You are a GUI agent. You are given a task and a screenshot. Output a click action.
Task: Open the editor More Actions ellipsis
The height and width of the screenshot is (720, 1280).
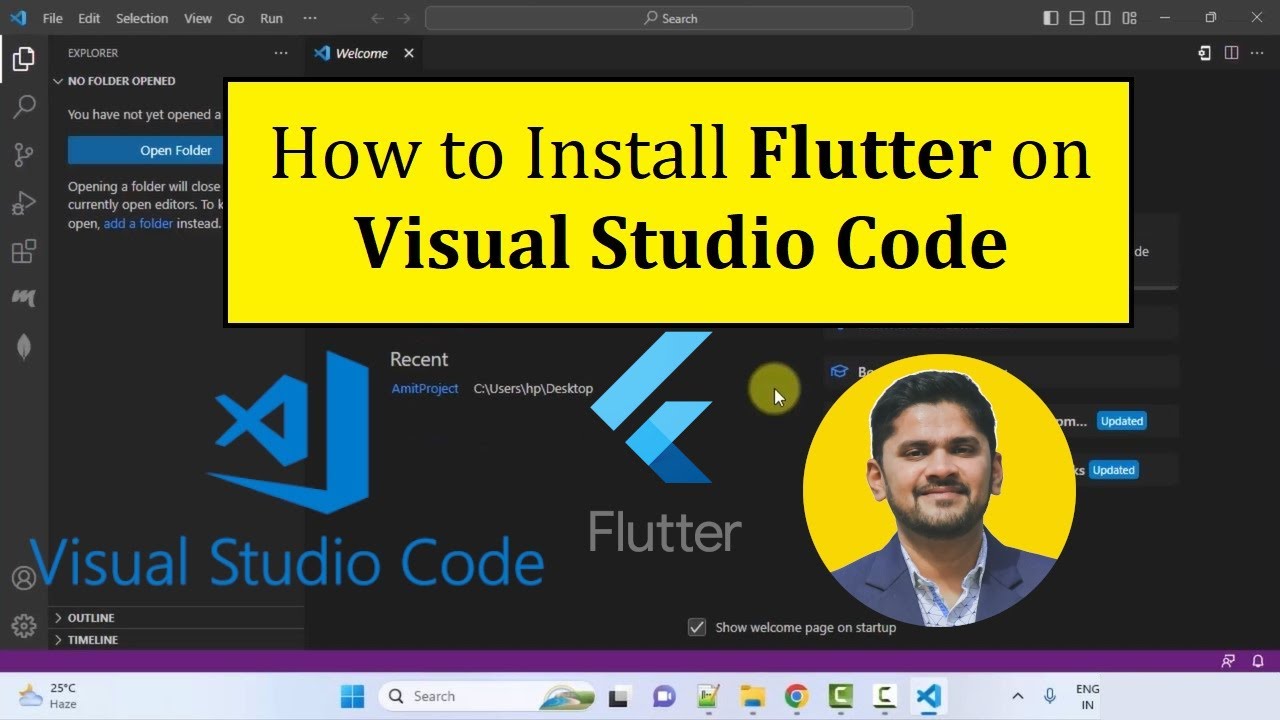[1258, 53]
